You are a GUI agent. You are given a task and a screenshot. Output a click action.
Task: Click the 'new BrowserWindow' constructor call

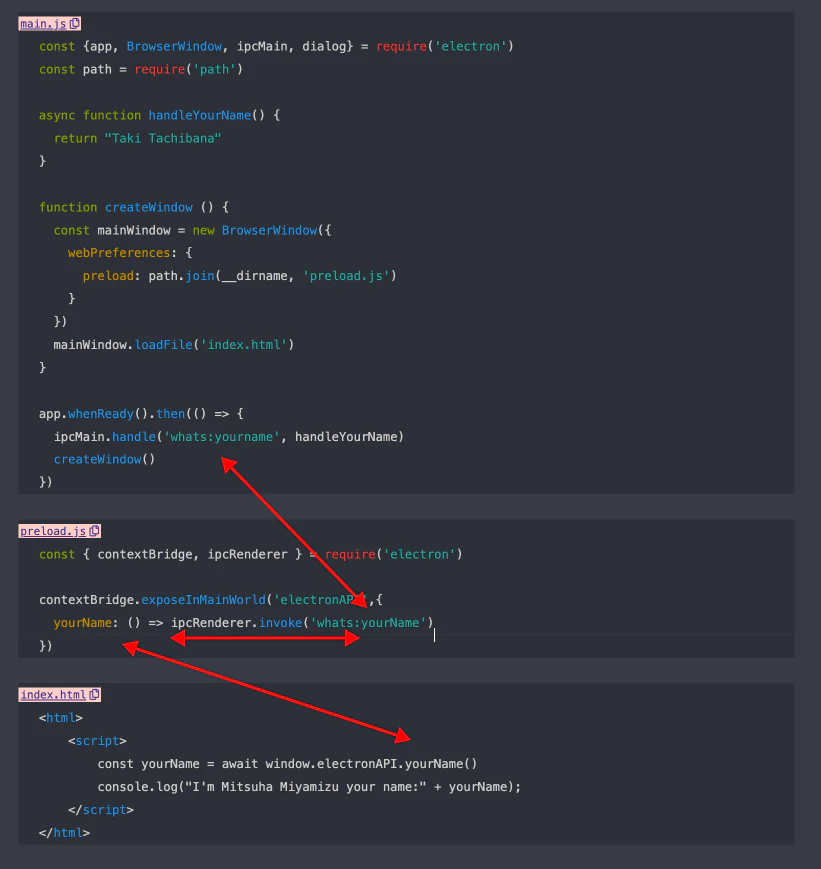coord(262,230)
